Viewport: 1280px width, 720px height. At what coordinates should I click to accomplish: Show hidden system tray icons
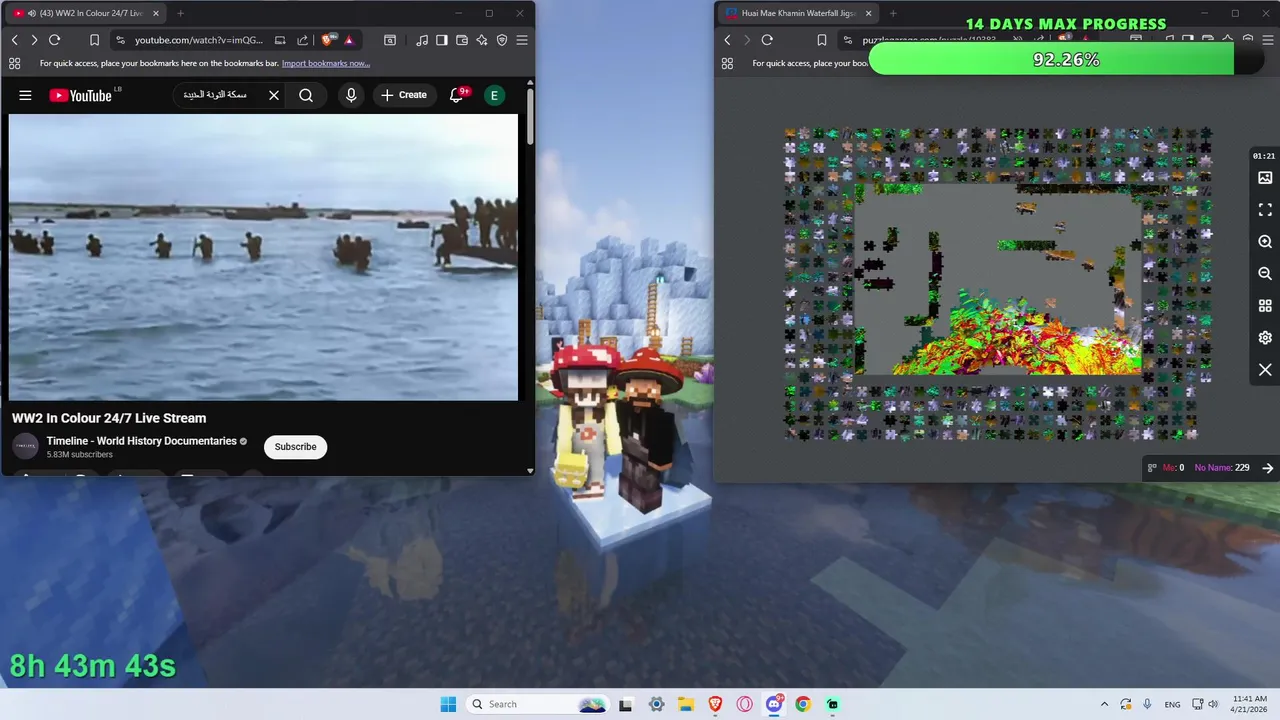(x=1104, y=704)
